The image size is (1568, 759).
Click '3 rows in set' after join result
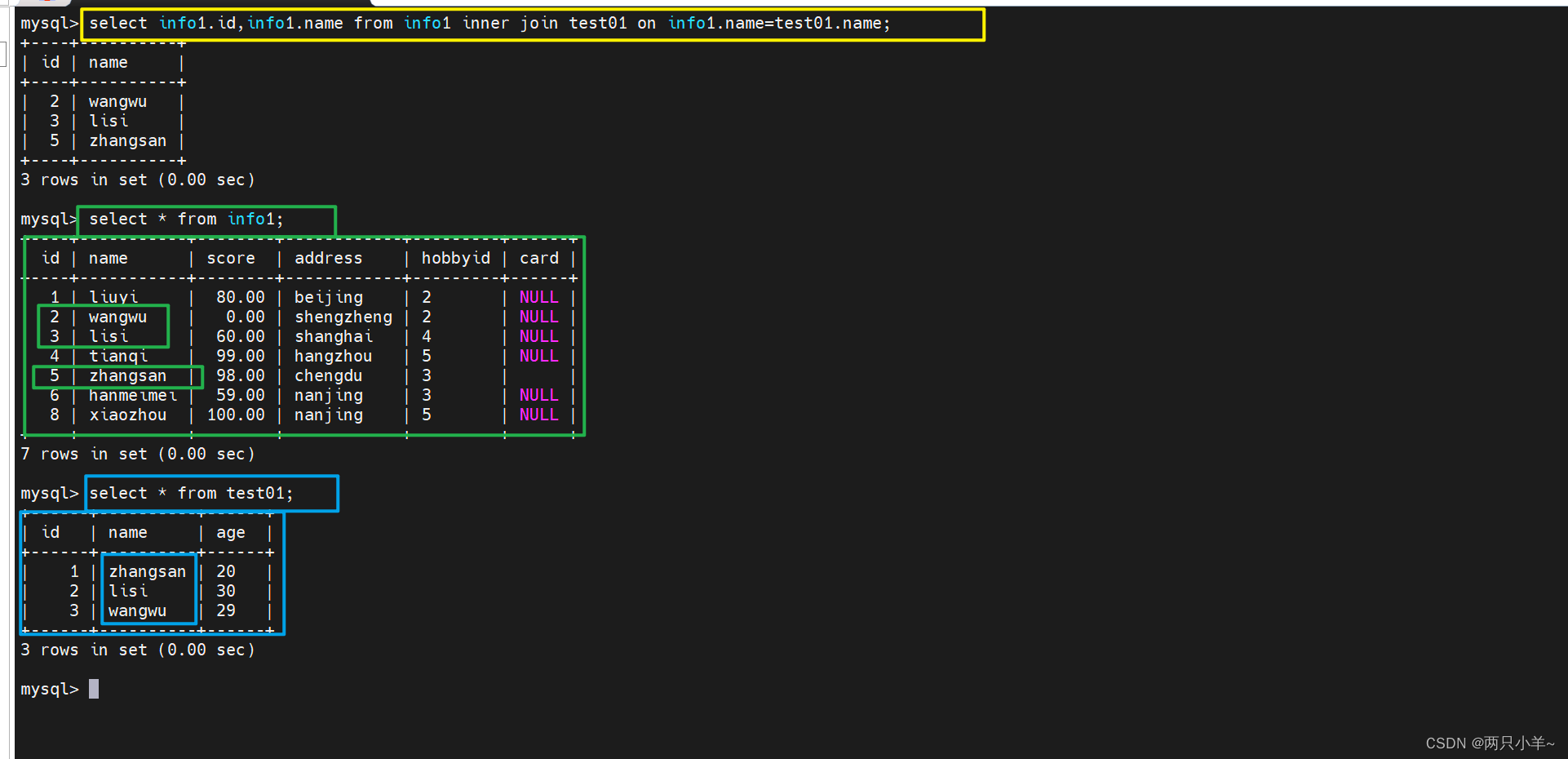click(x=138, y=180)
